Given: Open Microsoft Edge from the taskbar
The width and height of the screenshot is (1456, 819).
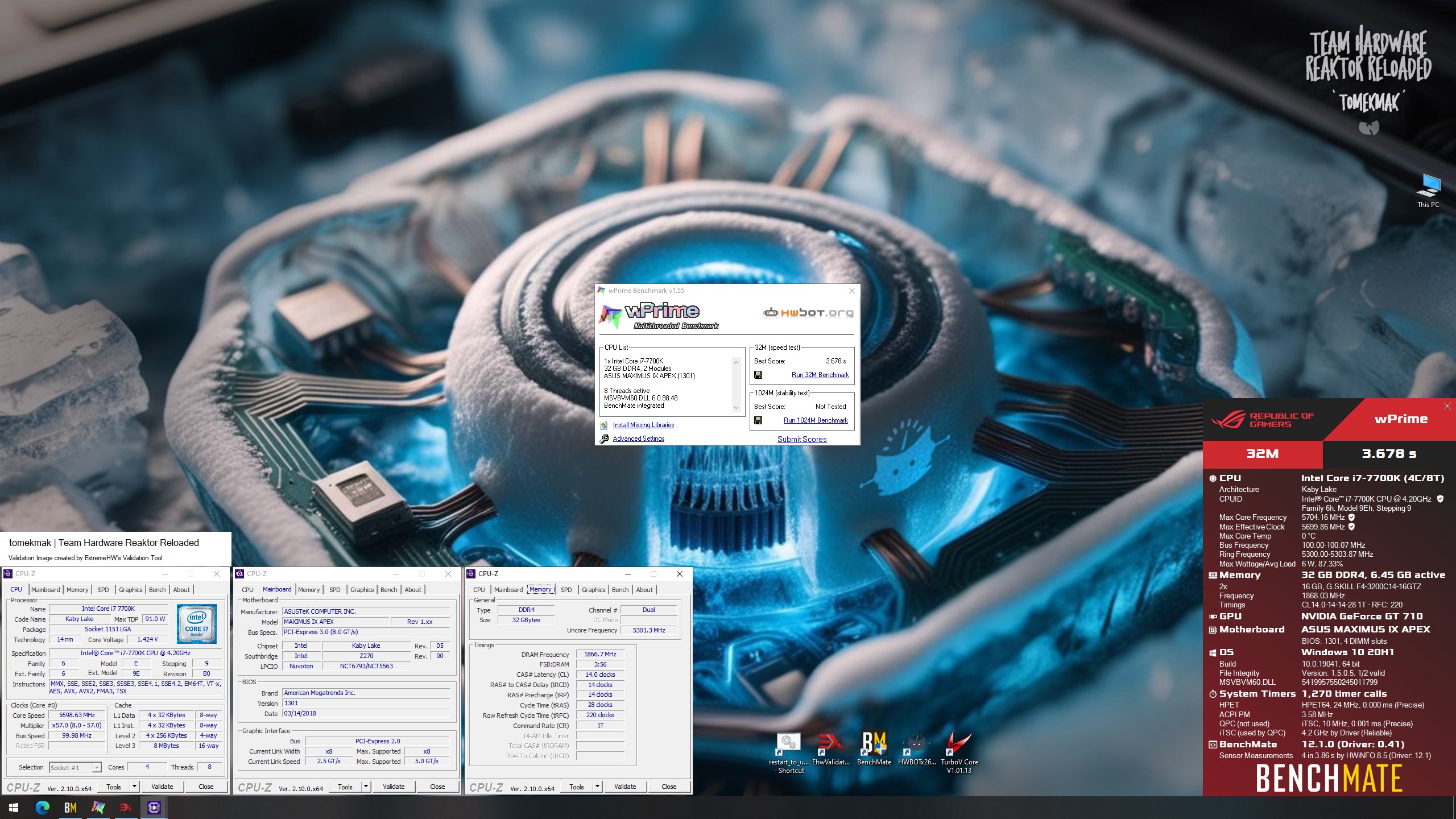Looking at the screenshot, I should click(x=42, y=807).
